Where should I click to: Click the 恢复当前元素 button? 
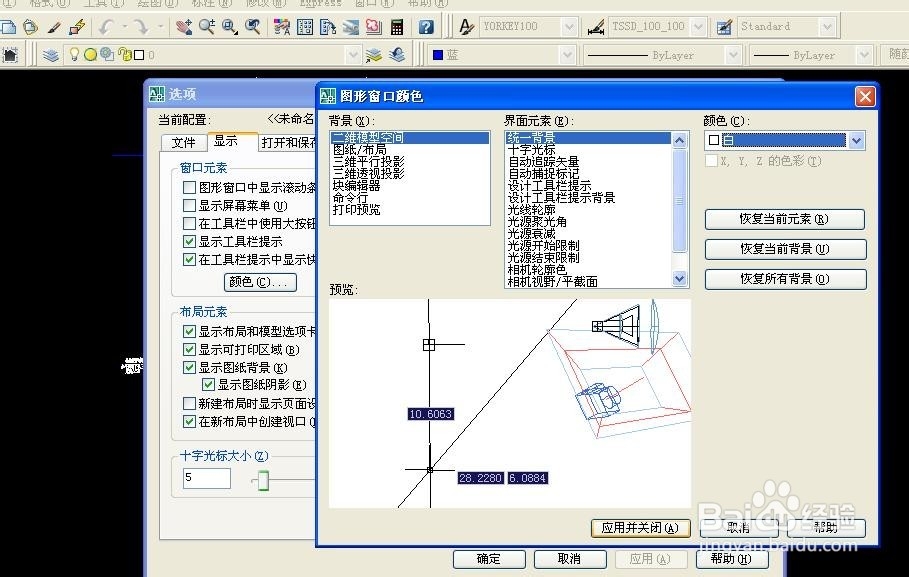click(784, 219)
